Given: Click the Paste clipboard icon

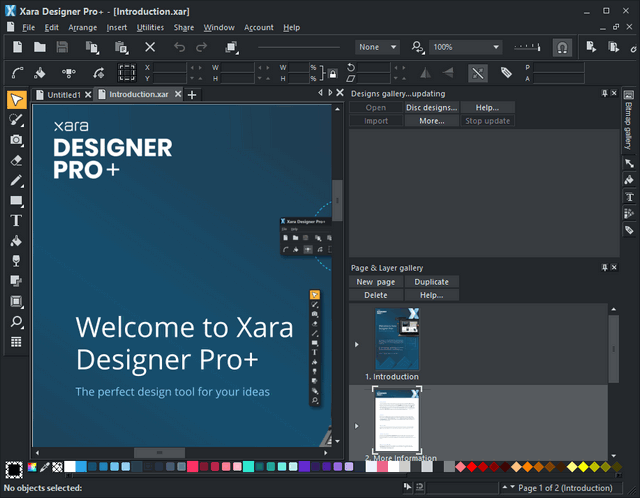Looking at the screenshot, I should pos(121,47).
